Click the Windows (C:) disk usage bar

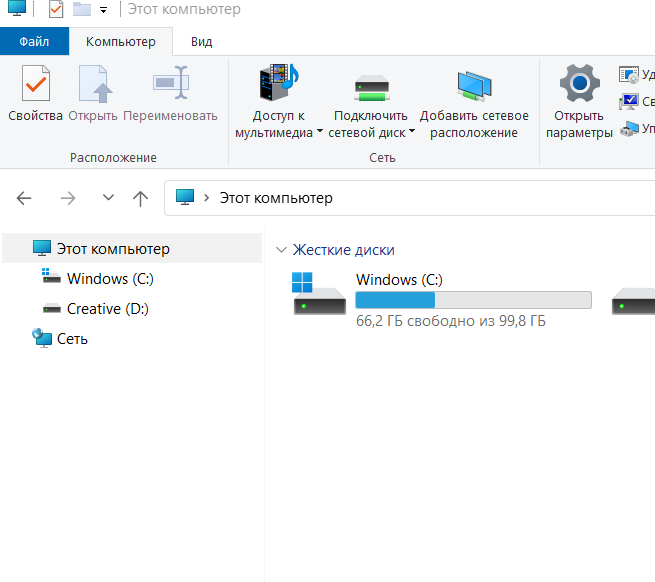tap(474, 300)
